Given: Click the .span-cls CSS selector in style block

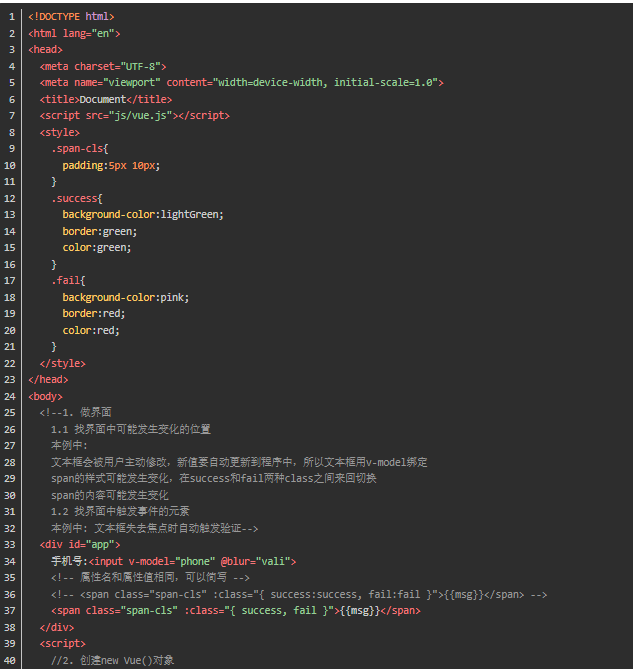Looking at the screenshot, I should point(76,148).
